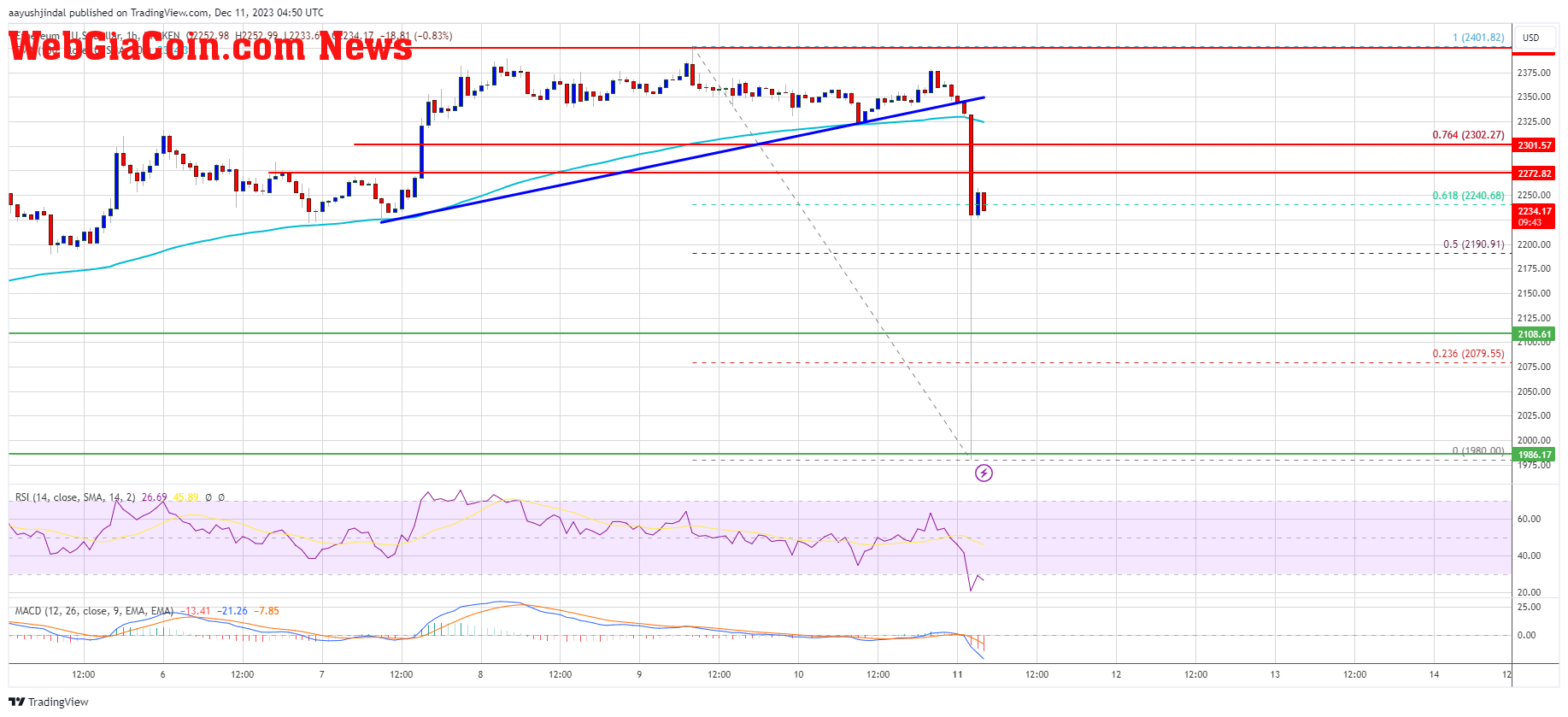
Task: Click the RSI value 26.69
Action: tap(155, 497)
